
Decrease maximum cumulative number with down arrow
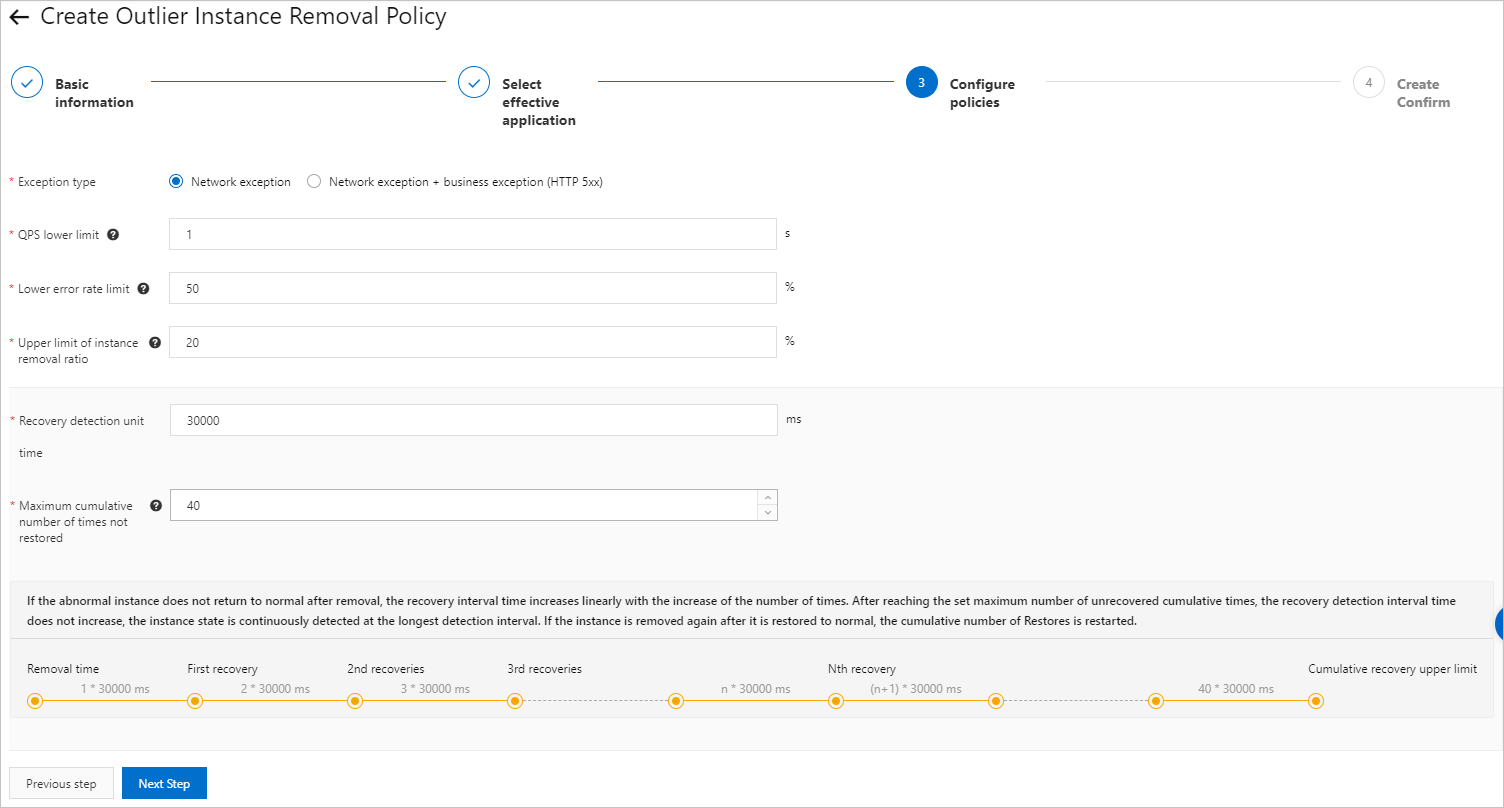(767, 513)
